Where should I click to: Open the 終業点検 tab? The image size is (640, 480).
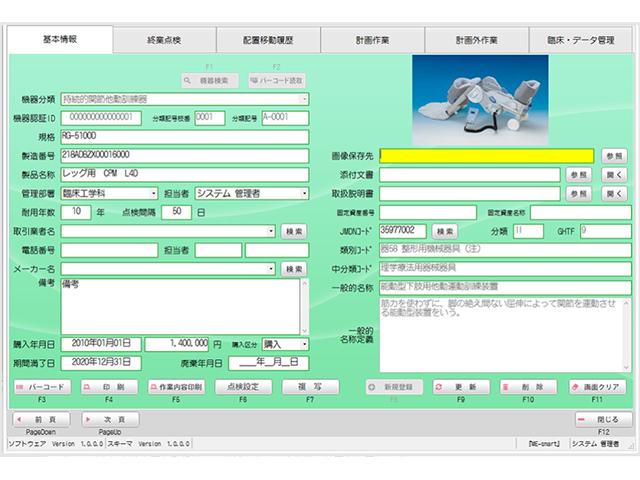[x=164, y=40]
